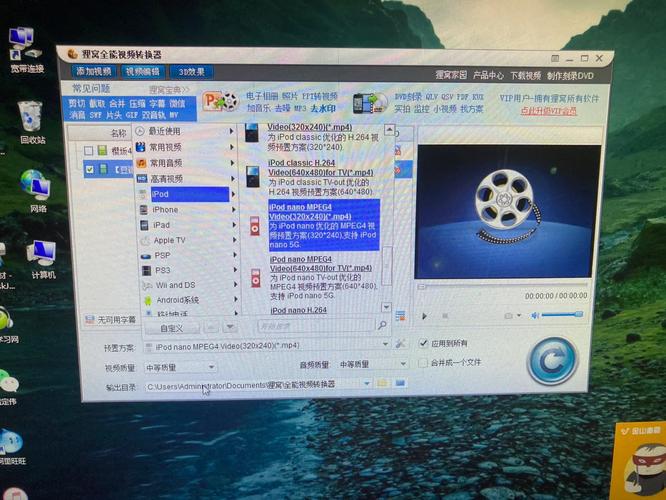Click the PSP console icon
This screenshot has height=500, width=666.
[146, 256]
